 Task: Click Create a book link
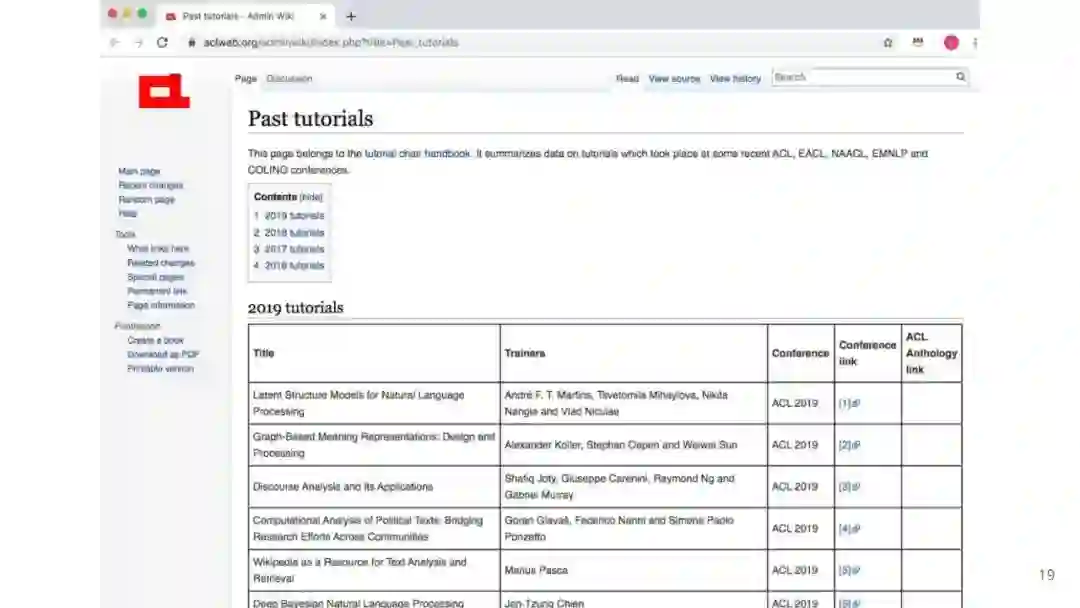tap(155, 340)
